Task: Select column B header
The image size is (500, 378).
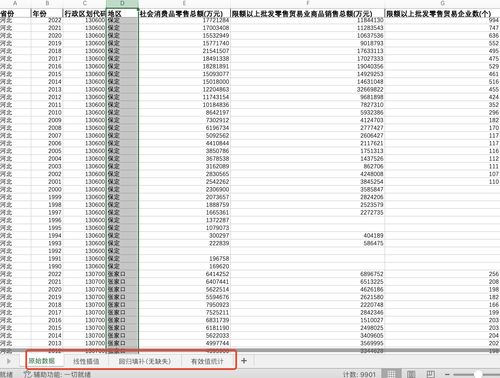Action: tap(47, 3)
